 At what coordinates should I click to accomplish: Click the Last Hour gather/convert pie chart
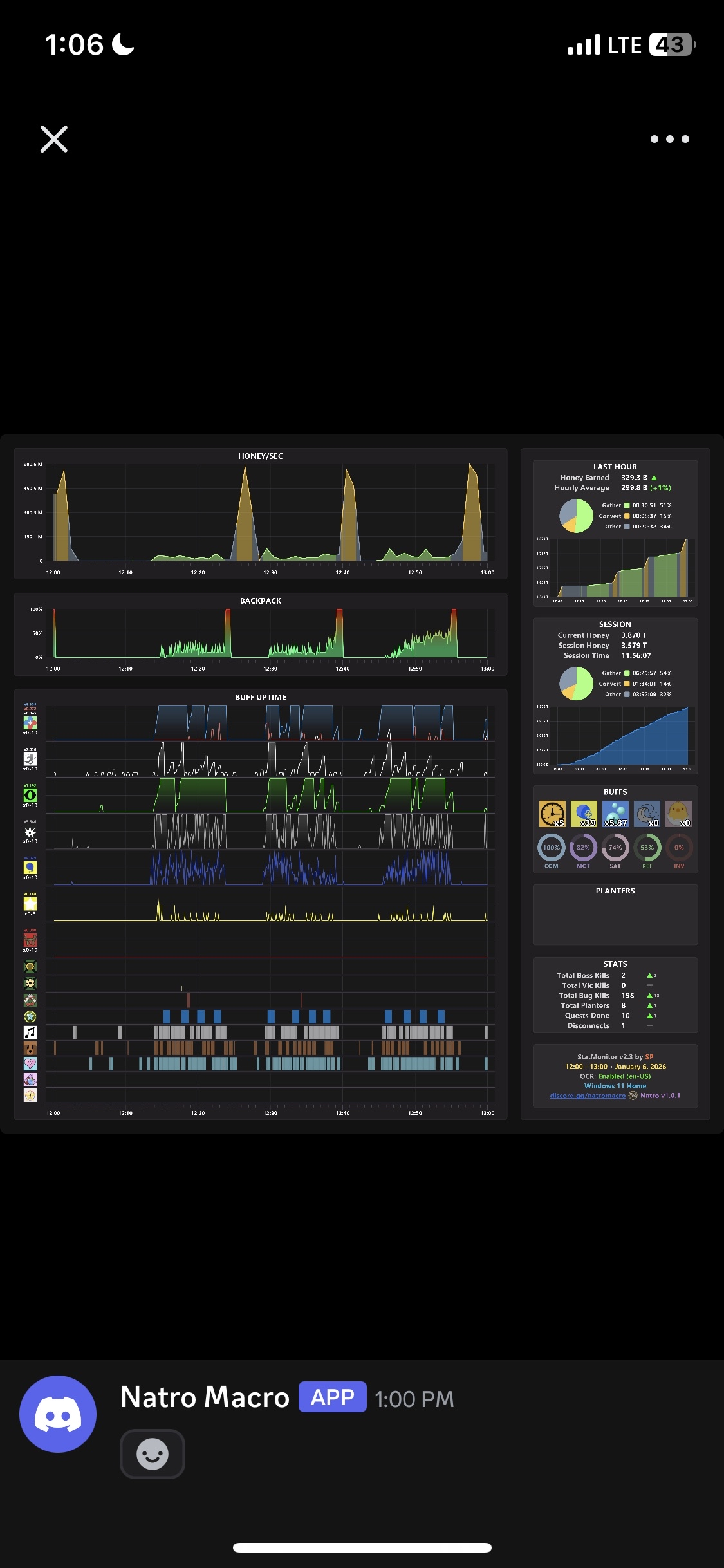click(576, 516)
